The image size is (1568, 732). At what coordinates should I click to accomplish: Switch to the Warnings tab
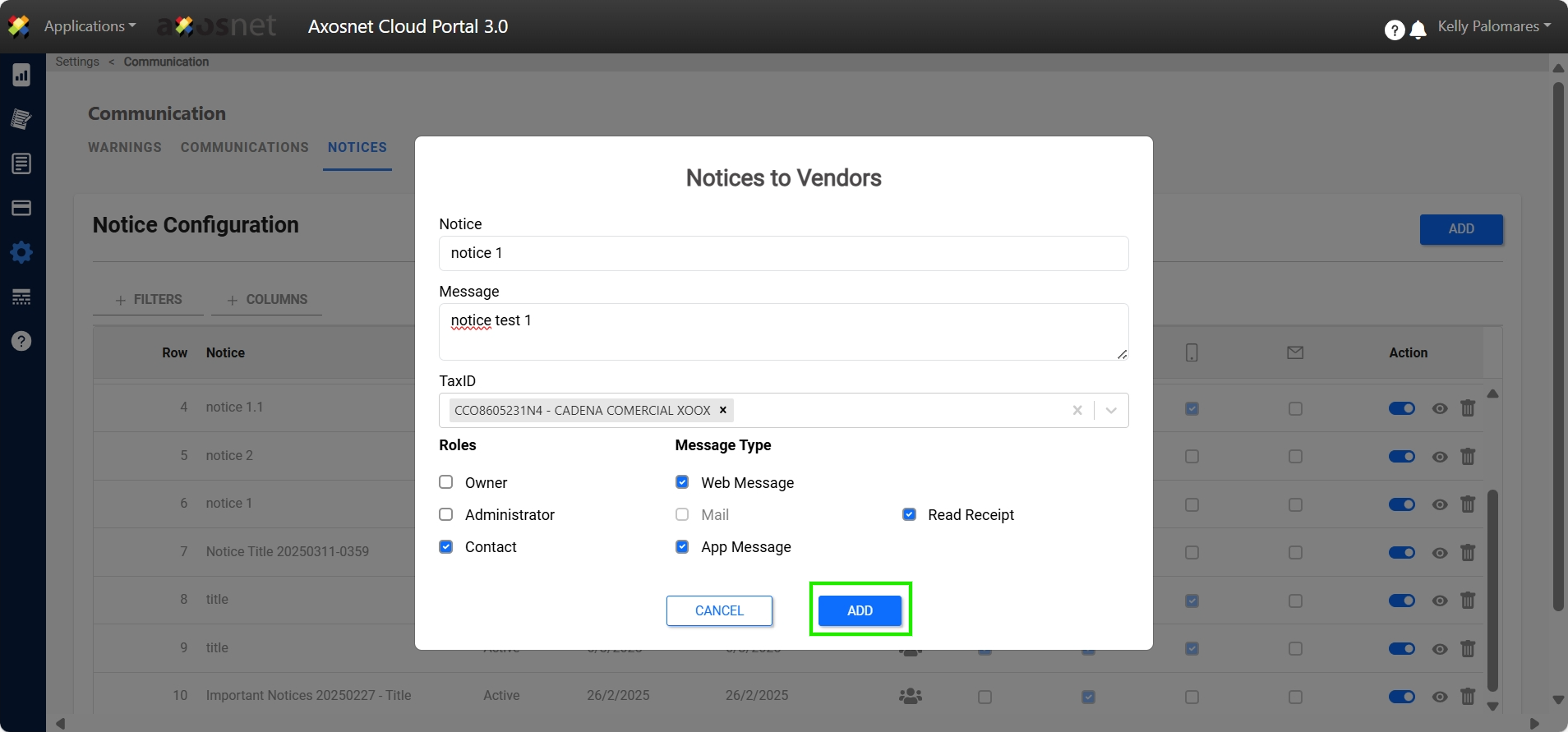pyautogui.click(x=125, y=147)
